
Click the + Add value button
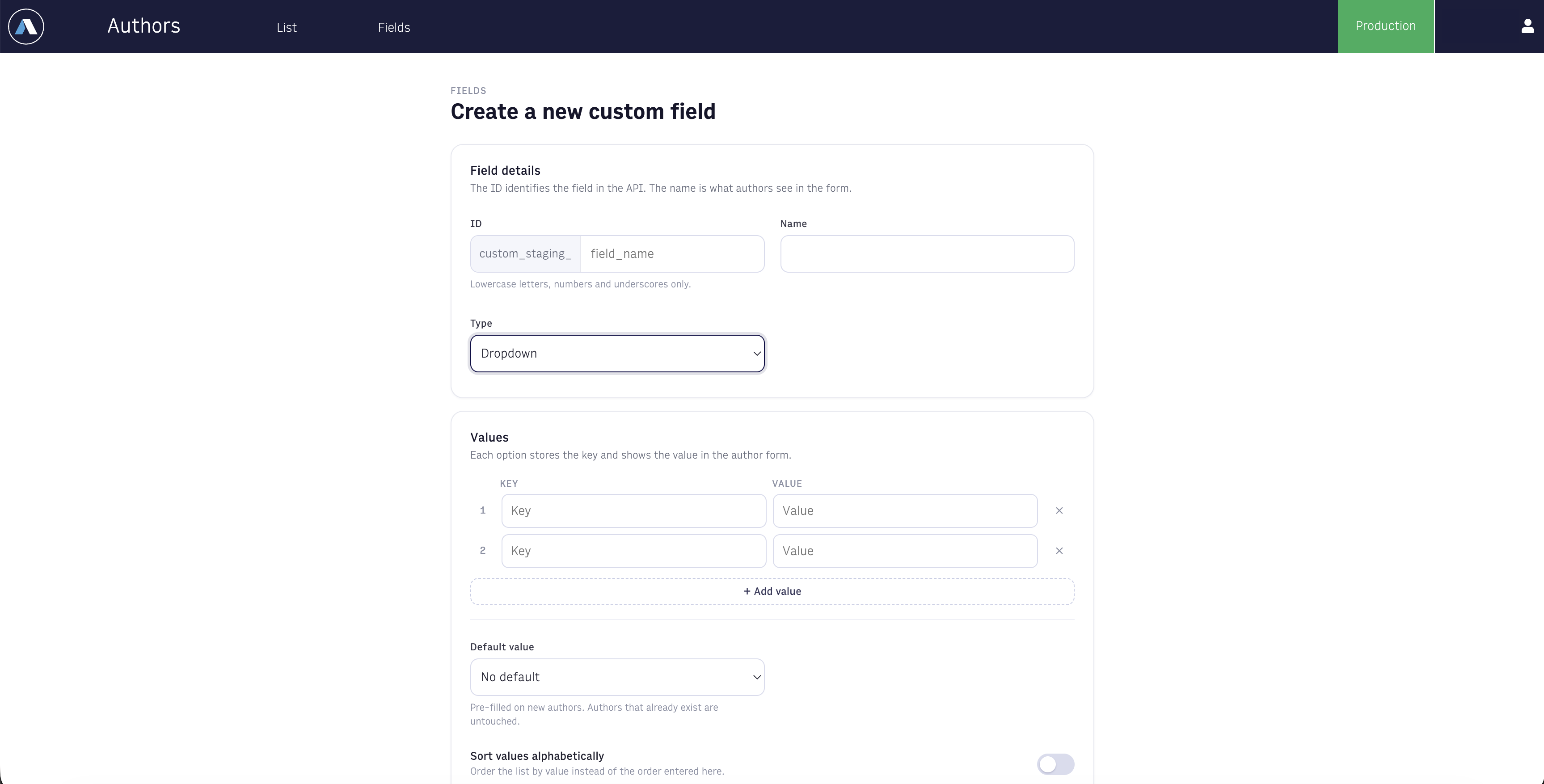(x=772, y=592)
